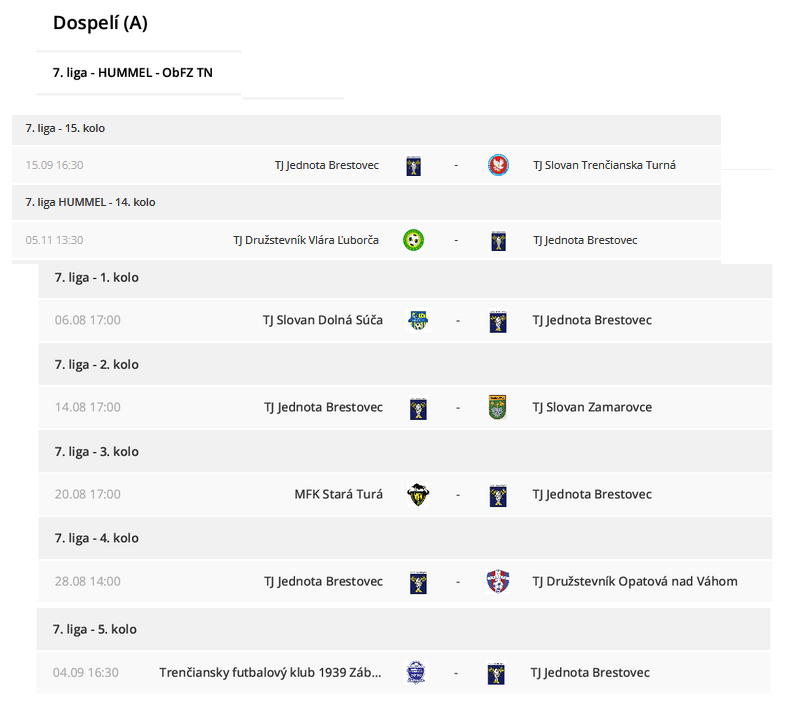Click the TJ Družstevník Vlára Ľuborča green ball crest
Viewport: 812px width, 703px height.
(413, 240)
